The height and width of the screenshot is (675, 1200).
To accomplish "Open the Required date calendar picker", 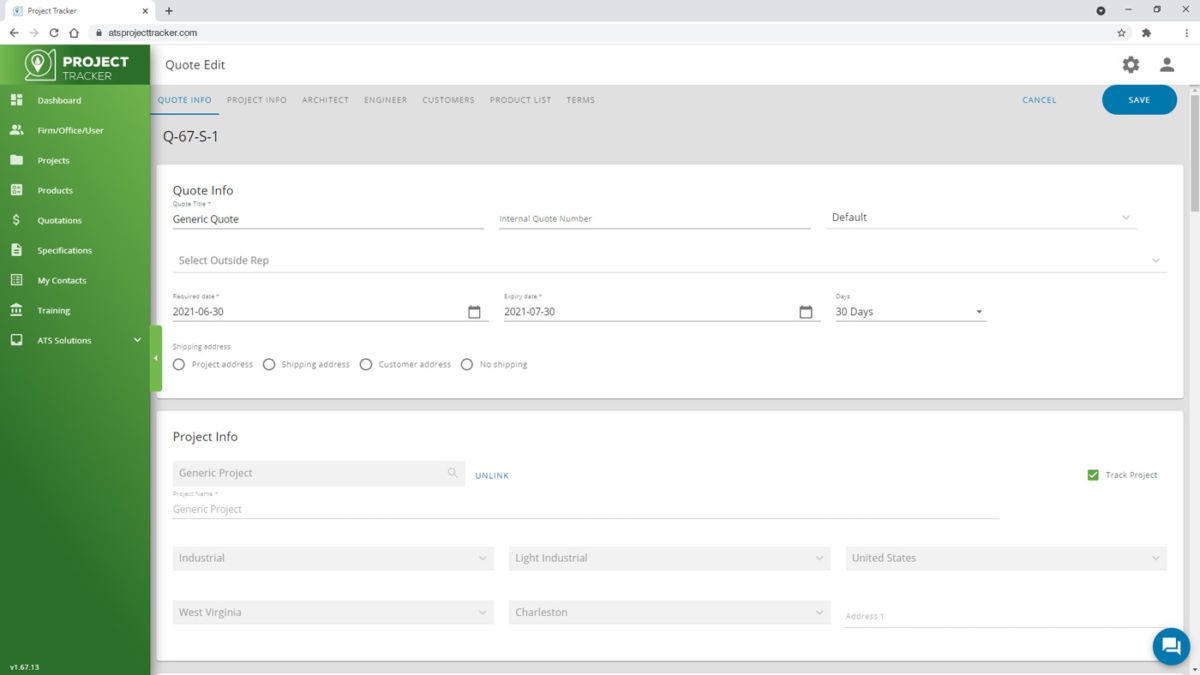I will [x=474, y=312].
